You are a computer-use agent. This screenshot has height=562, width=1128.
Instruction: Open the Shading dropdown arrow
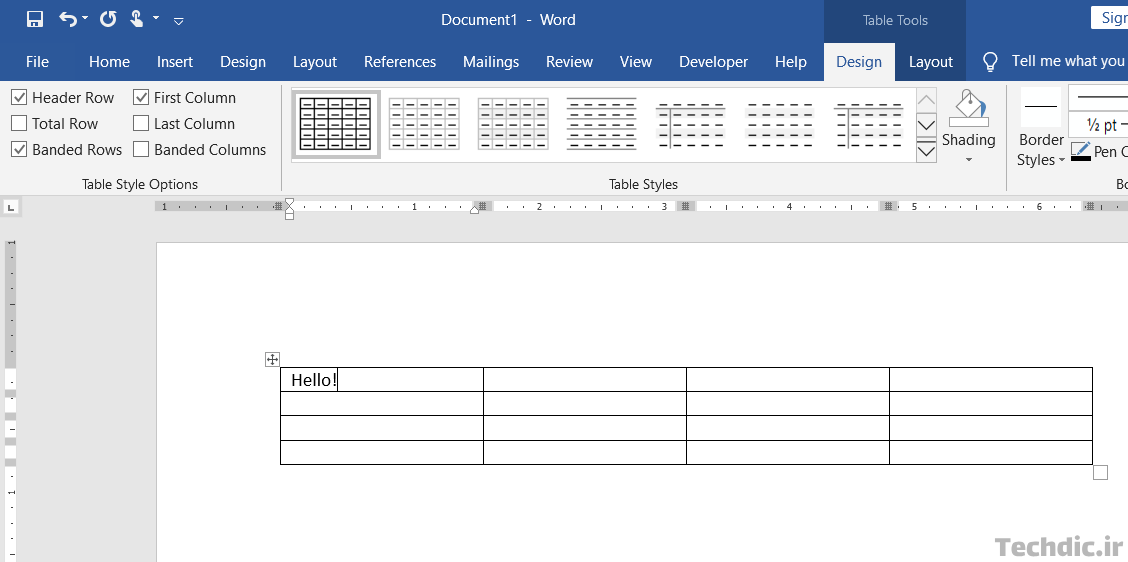[x=968, y=160]
